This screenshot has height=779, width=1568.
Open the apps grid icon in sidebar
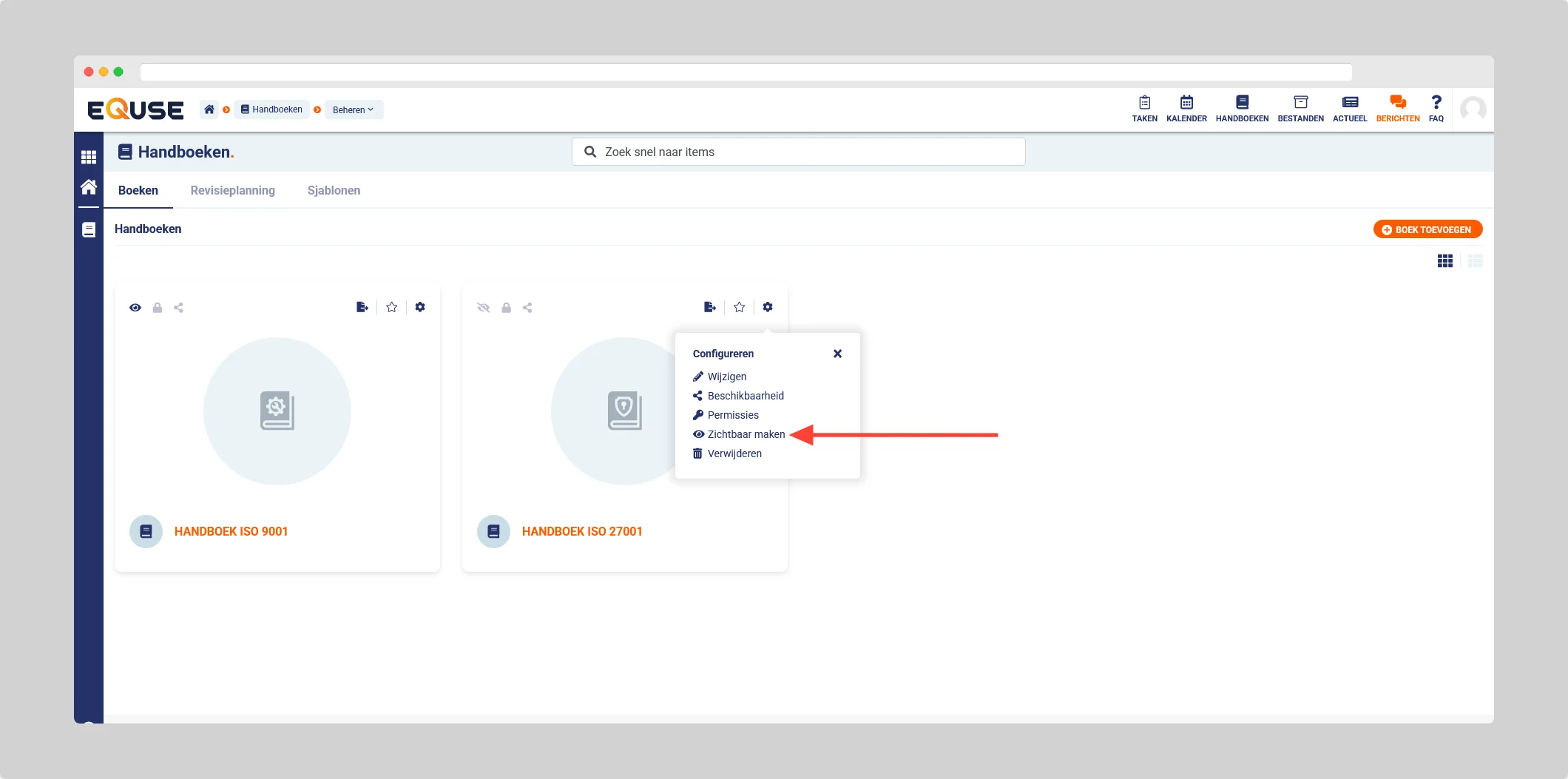point(89,157)
